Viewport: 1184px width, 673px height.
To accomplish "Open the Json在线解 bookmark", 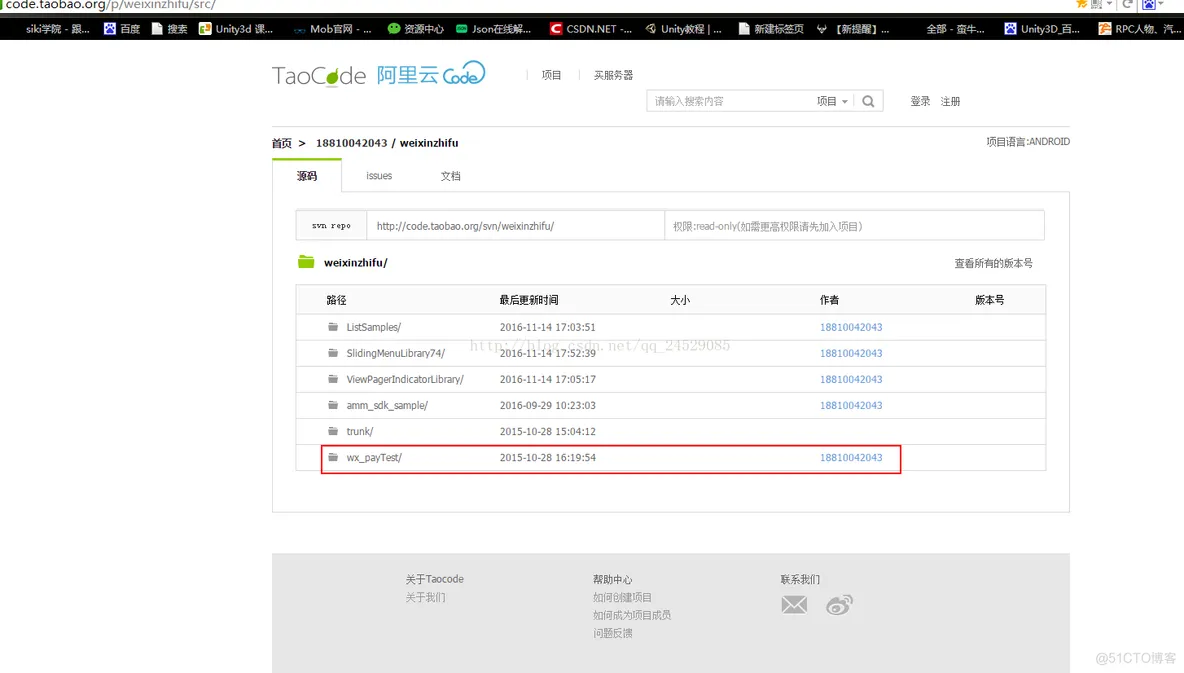I will pyautogui.click(x=493, y=29).
